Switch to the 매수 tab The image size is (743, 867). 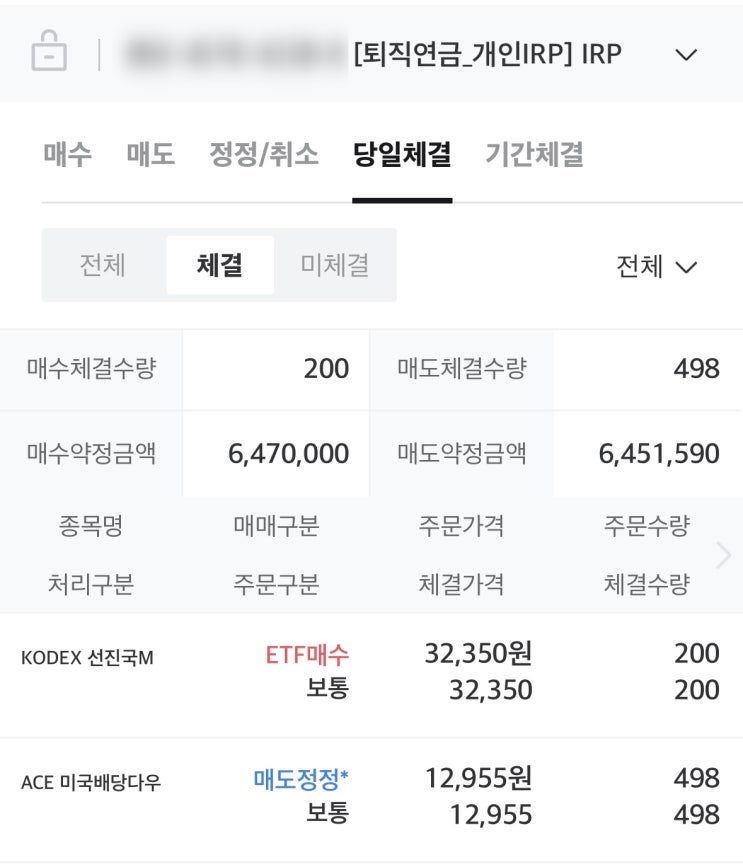point(67,154)
